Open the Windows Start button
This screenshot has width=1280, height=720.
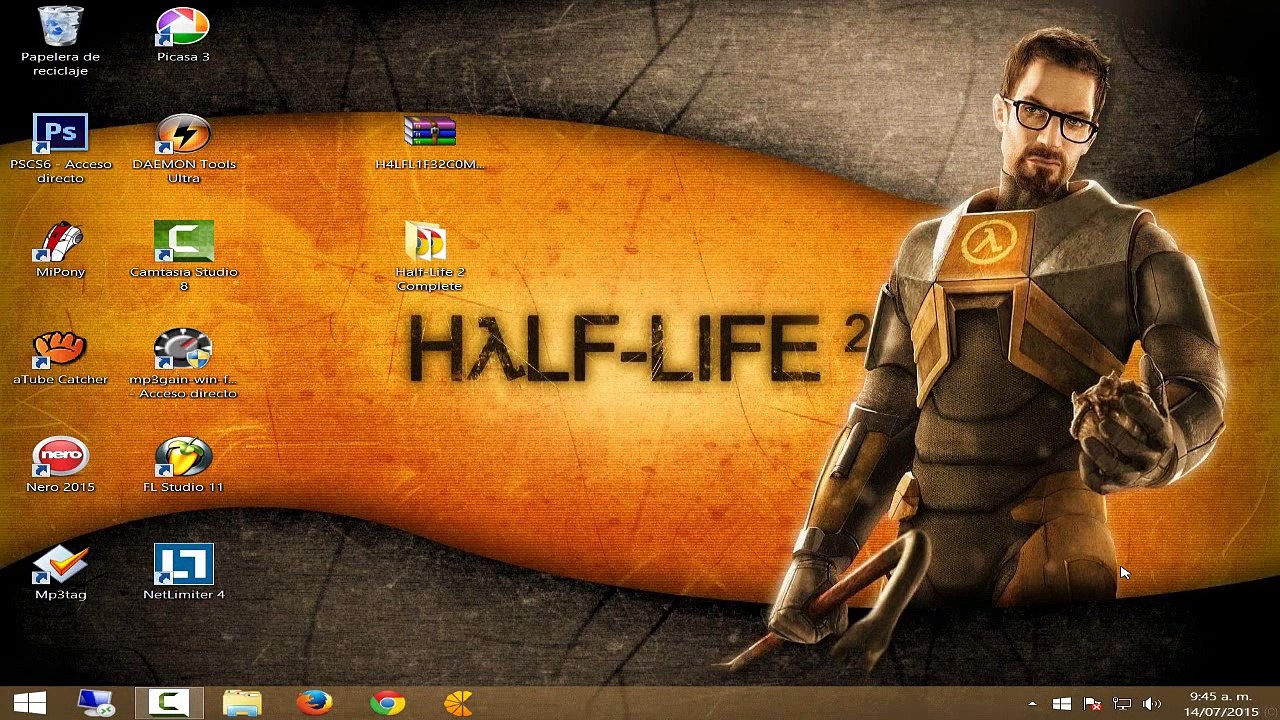(x=29, y=704)
